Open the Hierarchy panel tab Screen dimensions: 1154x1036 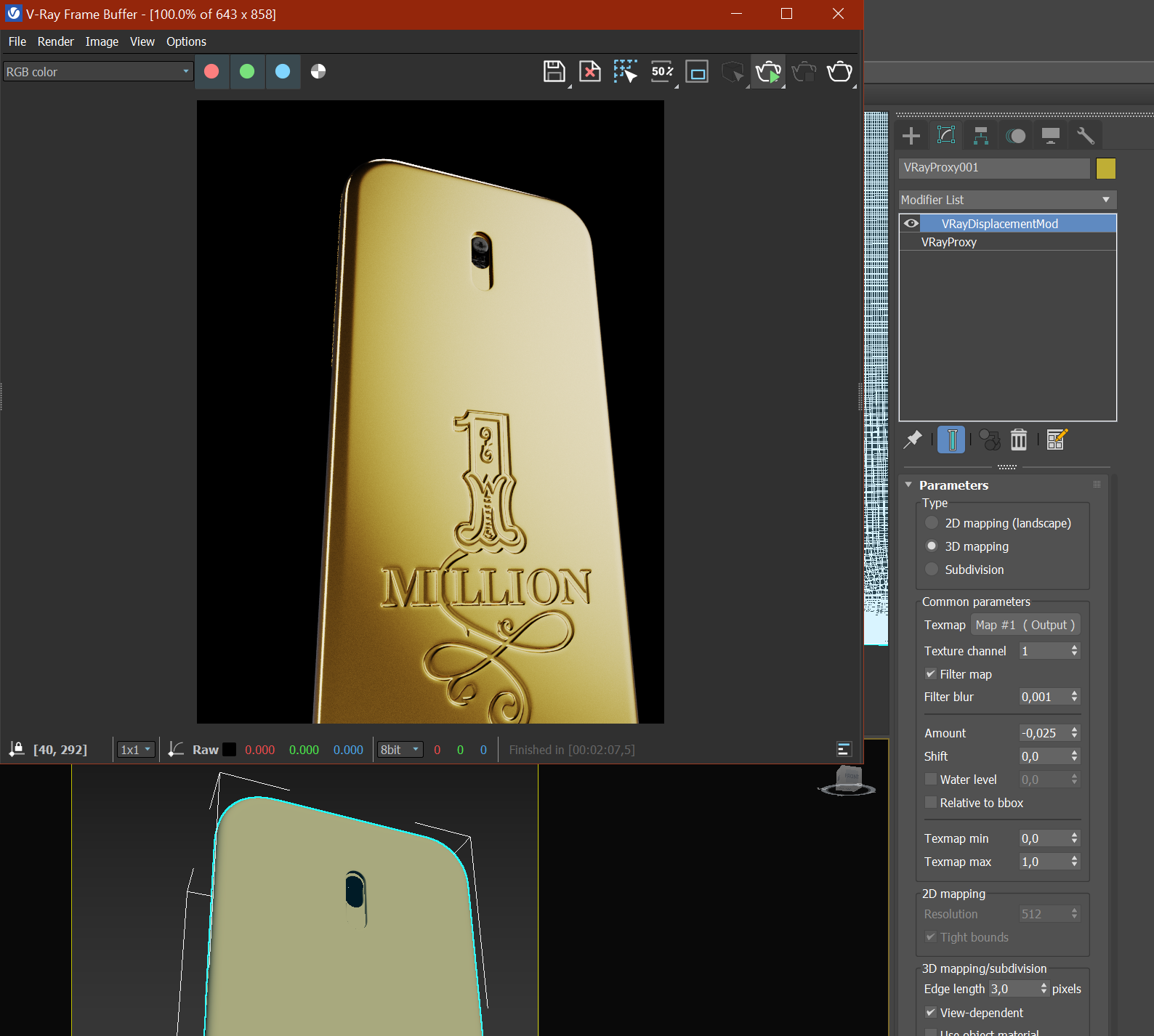pyautogui.click(x=981, y=135)
